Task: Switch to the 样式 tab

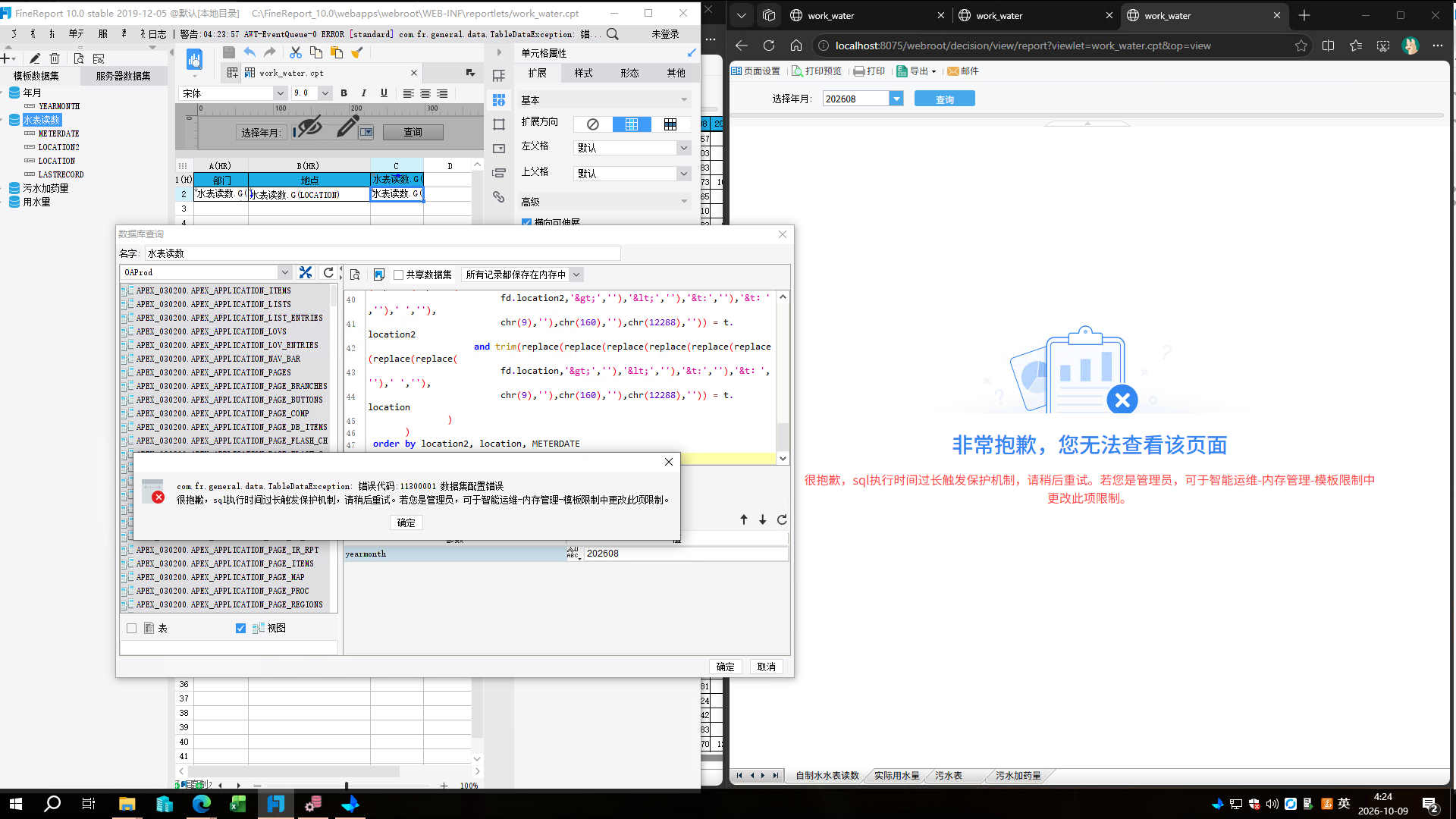Action: pyautogui.click(x=584, y=74)
